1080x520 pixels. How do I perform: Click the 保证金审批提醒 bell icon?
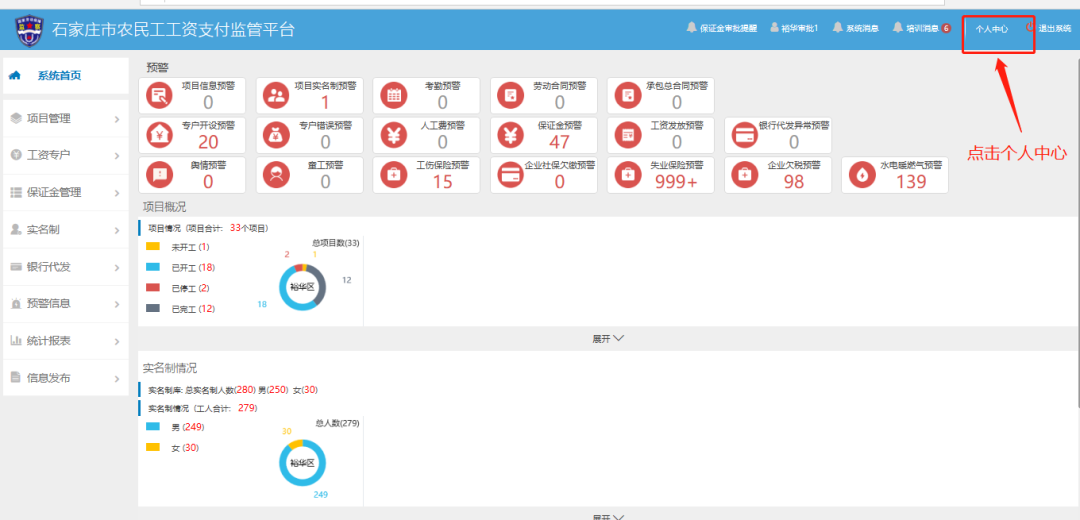pyautogui.click(x=692, y=28)
